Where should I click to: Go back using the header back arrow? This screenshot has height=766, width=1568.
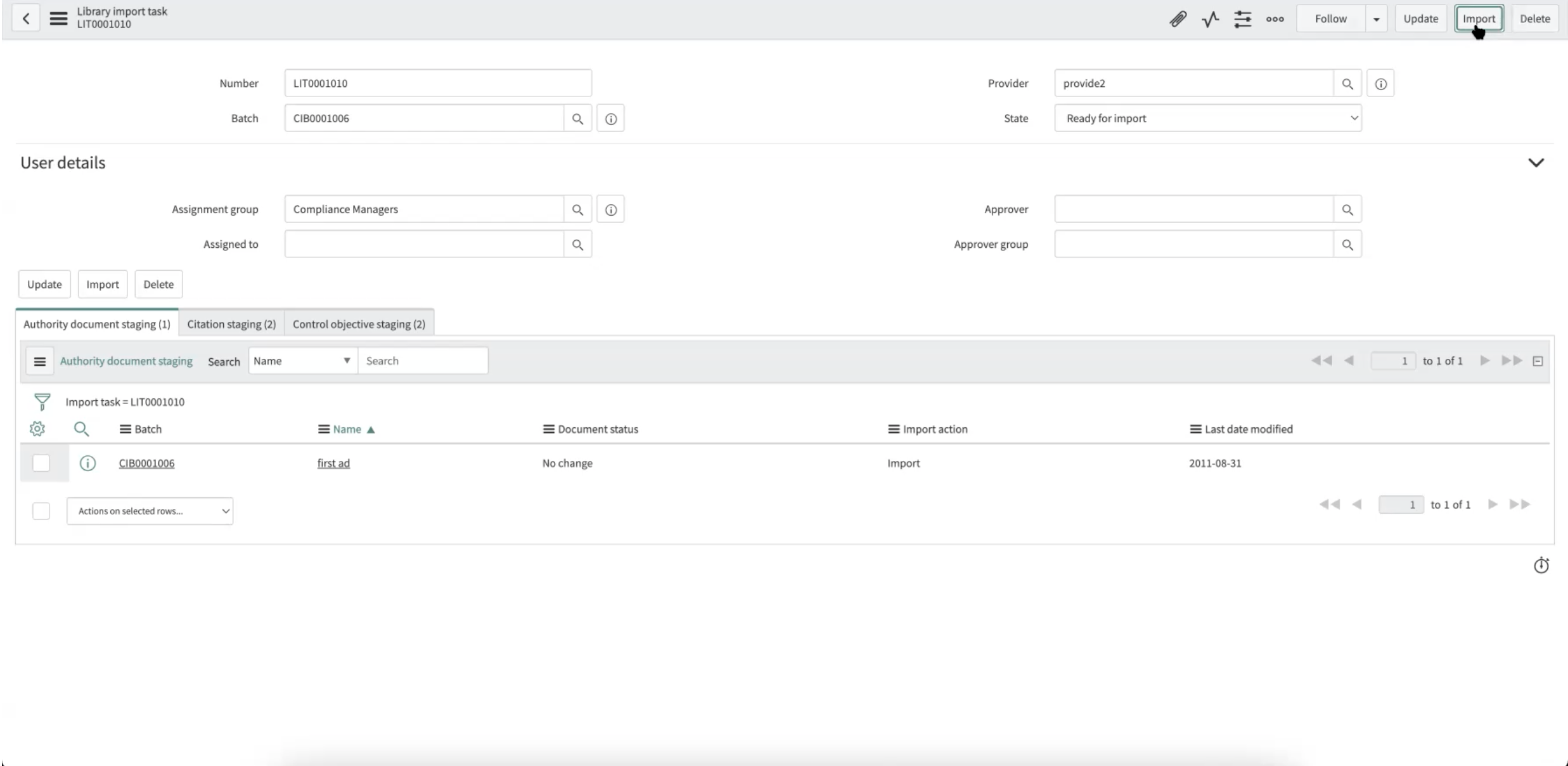pos(26,18)
